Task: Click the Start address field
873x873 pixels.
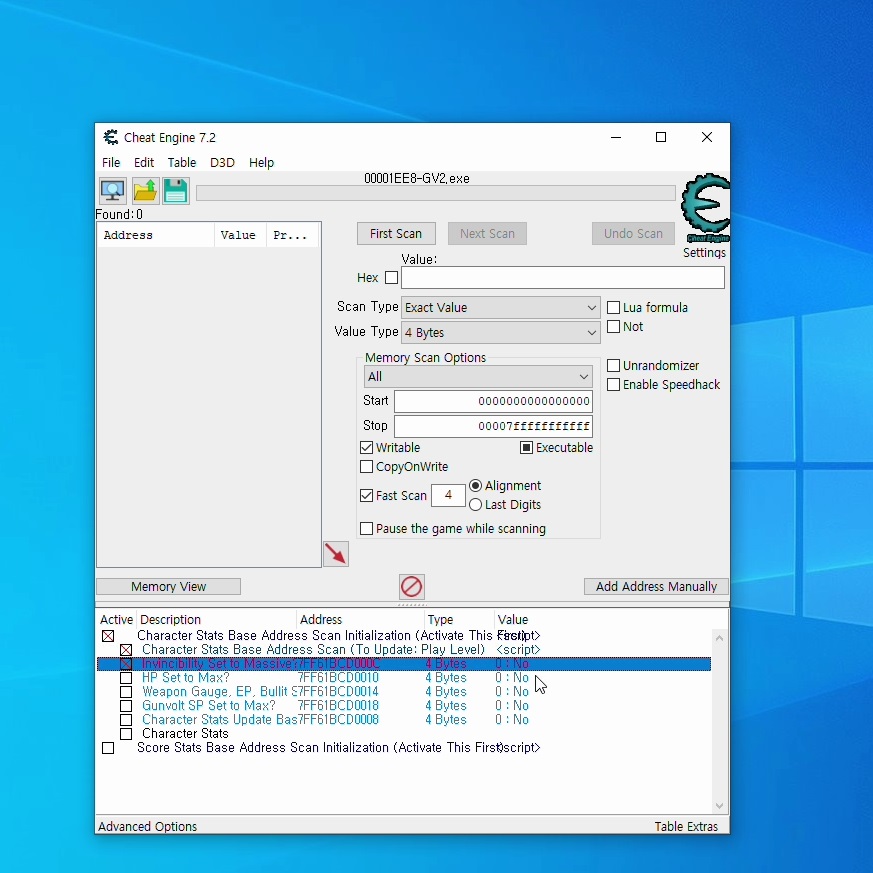Action: click(x=493, y=401)
